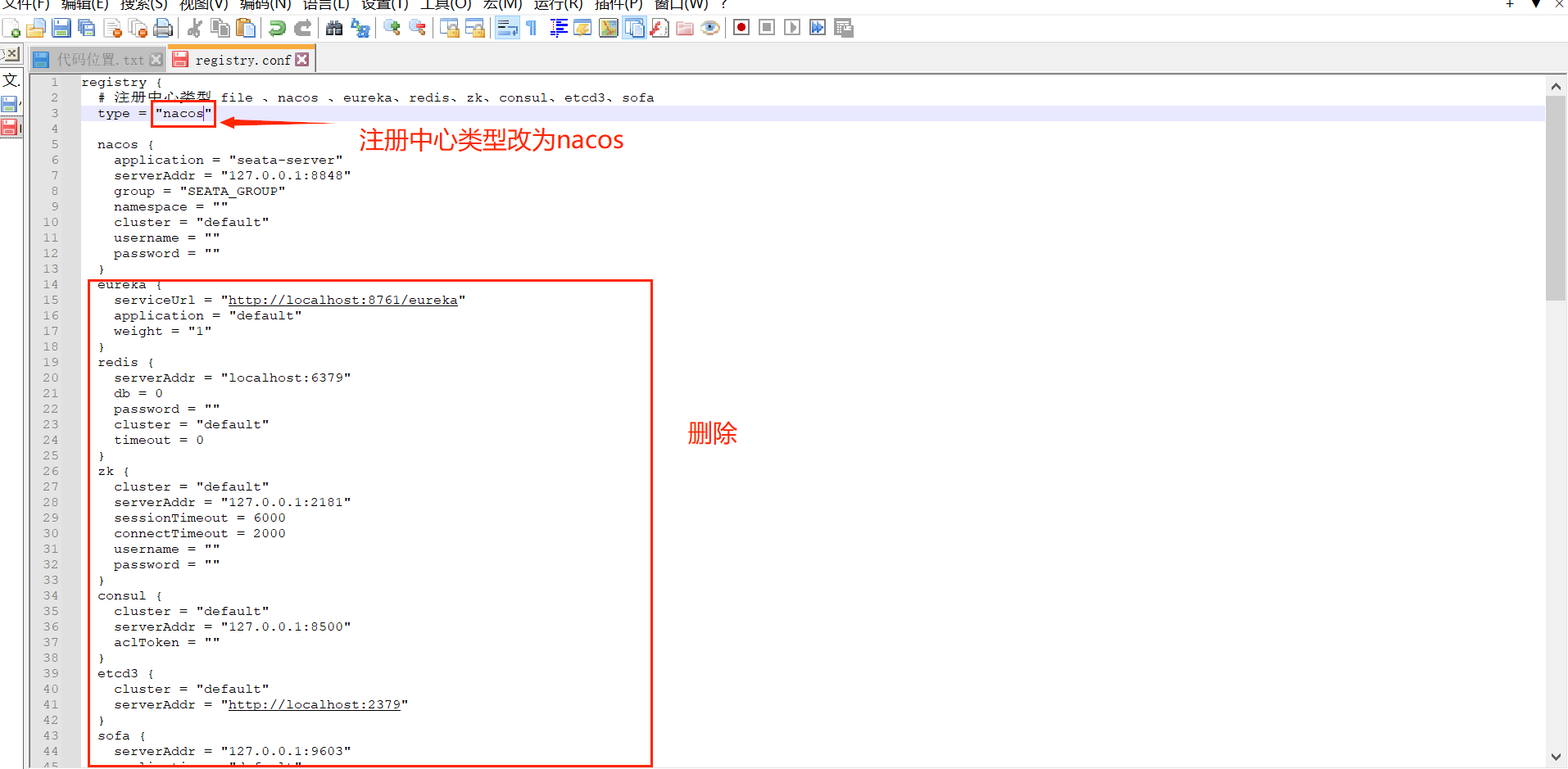This screenshot has height=769, width=1568.
Task: Switch to the 代码位置.txt tab
Action: tap(100, 60)
